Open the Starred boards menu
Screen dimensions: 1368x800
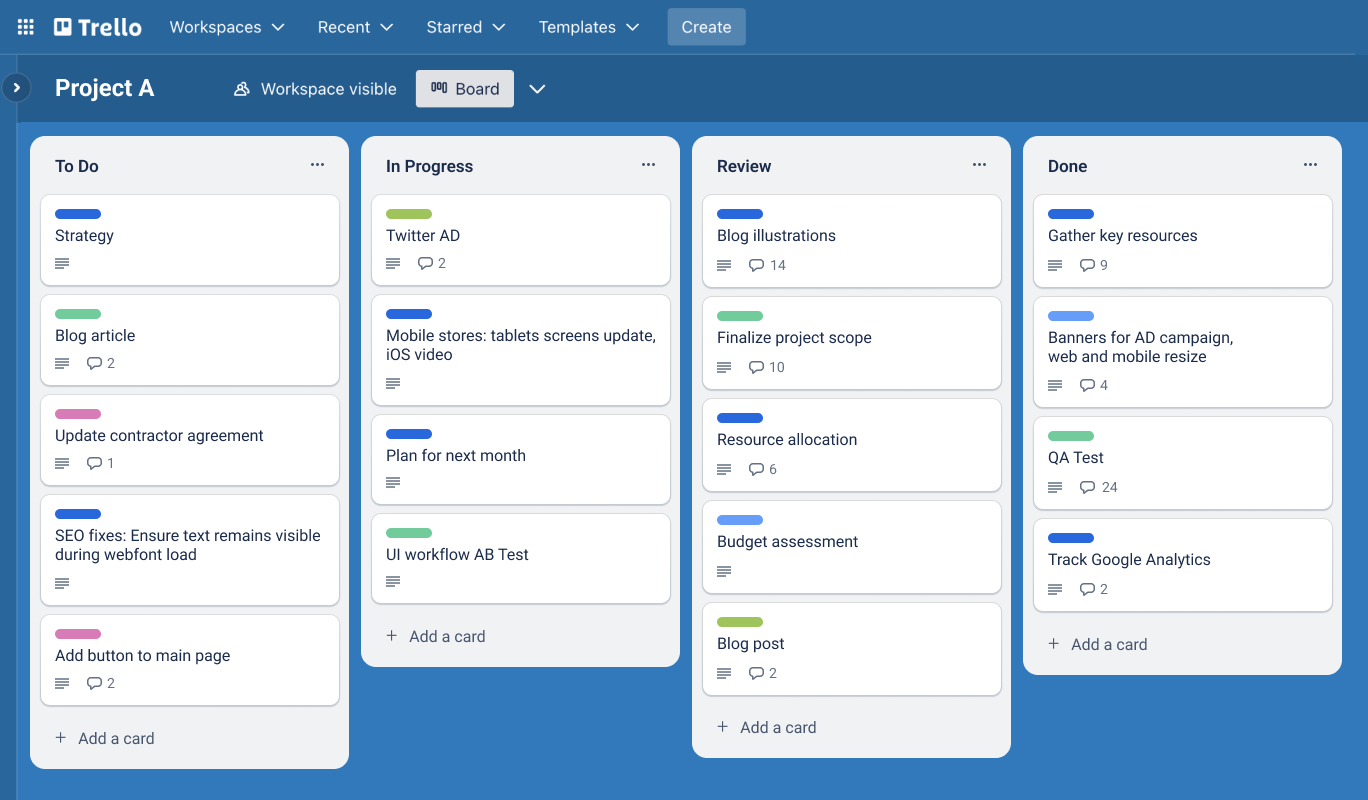coord(465,27)
